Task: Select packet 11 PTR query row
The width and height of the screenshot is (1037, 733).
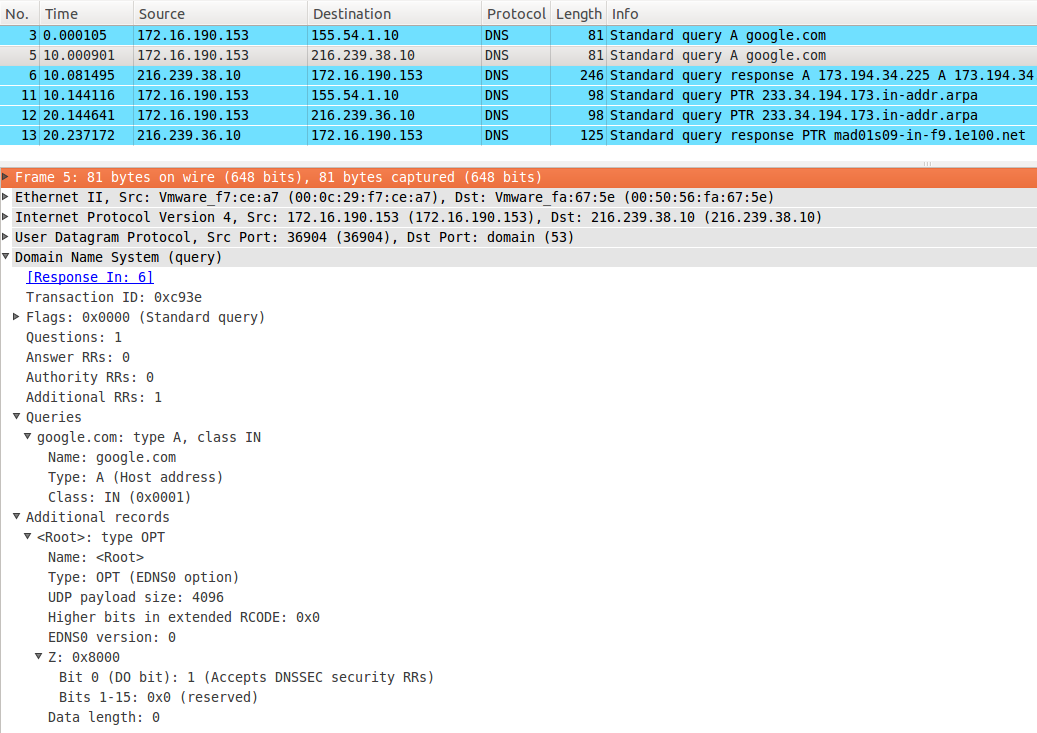Action: 518,95
